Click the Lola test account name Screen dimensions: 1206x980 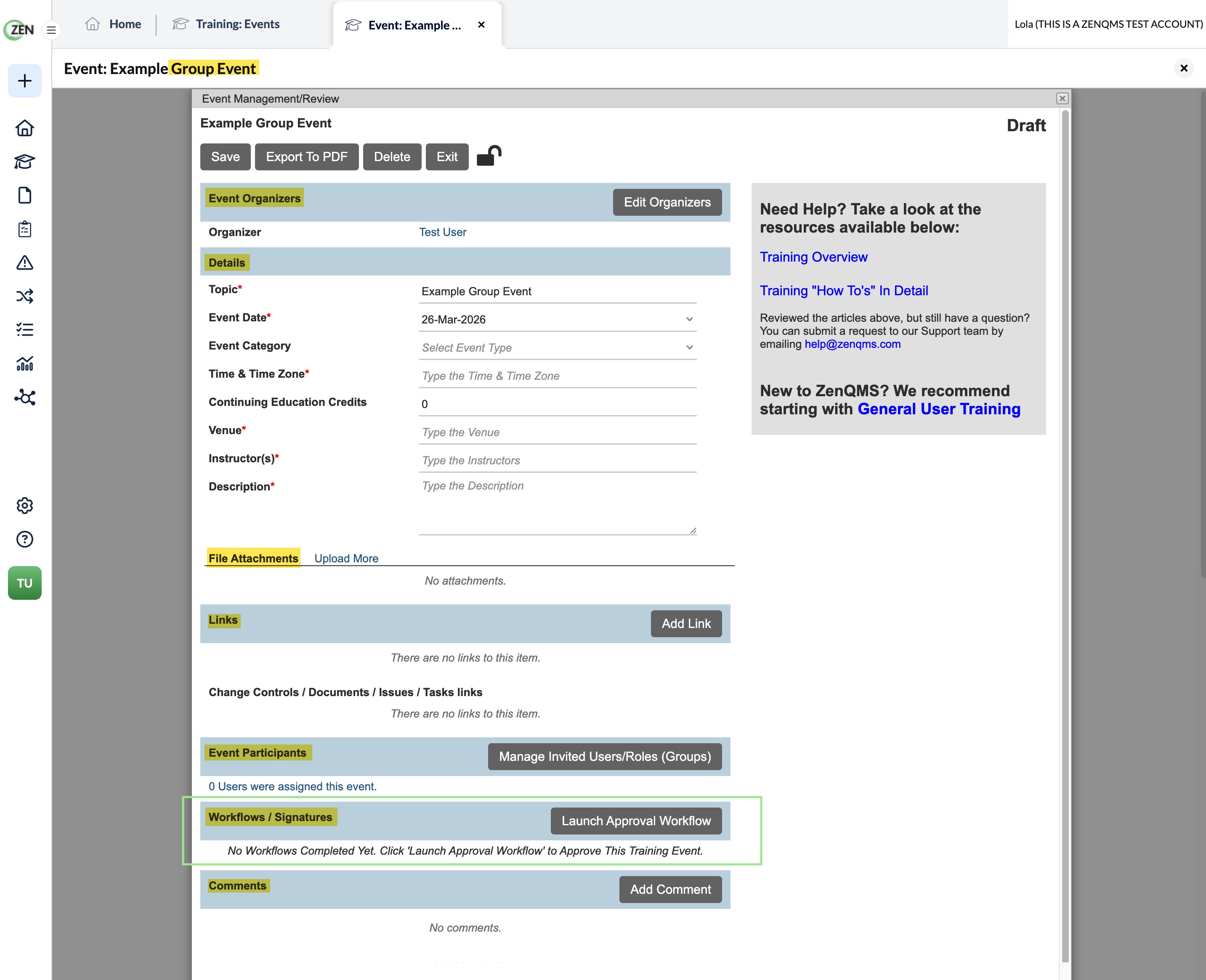tap(1108, 24)
